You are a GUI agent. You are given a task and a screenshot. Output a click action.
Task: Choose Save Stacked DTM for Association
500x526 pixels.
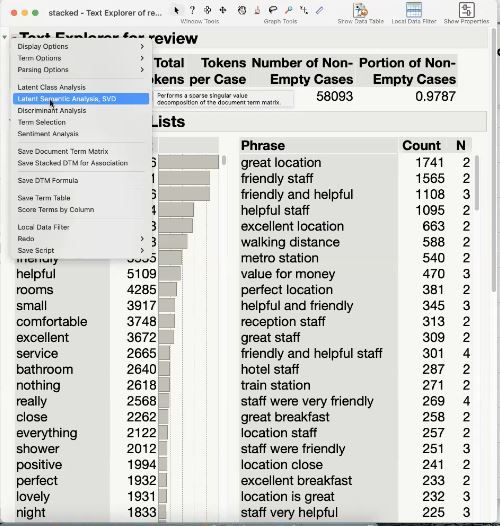(81, 163)
